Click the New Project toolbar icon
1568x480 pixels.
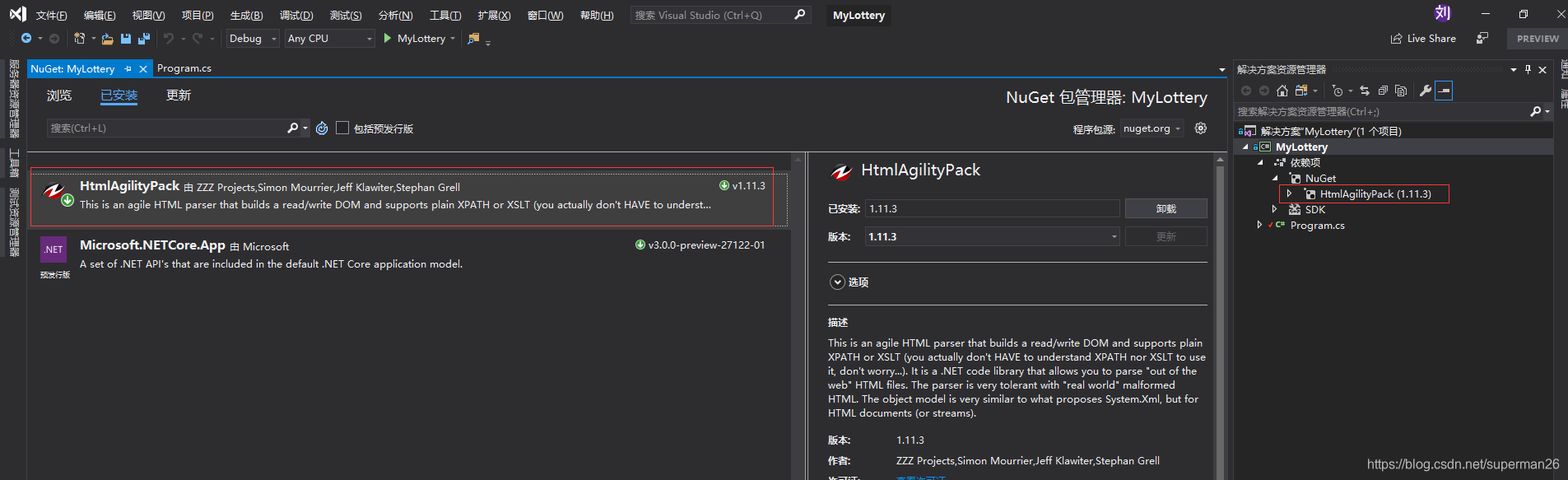coord(79,39)
